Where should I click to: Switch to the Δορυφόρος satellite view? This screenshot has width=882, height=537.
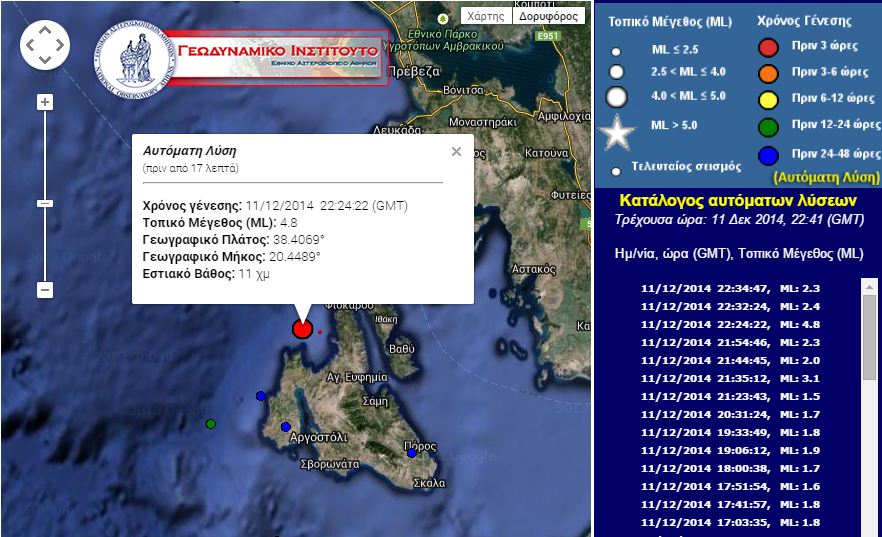[548, 16]
